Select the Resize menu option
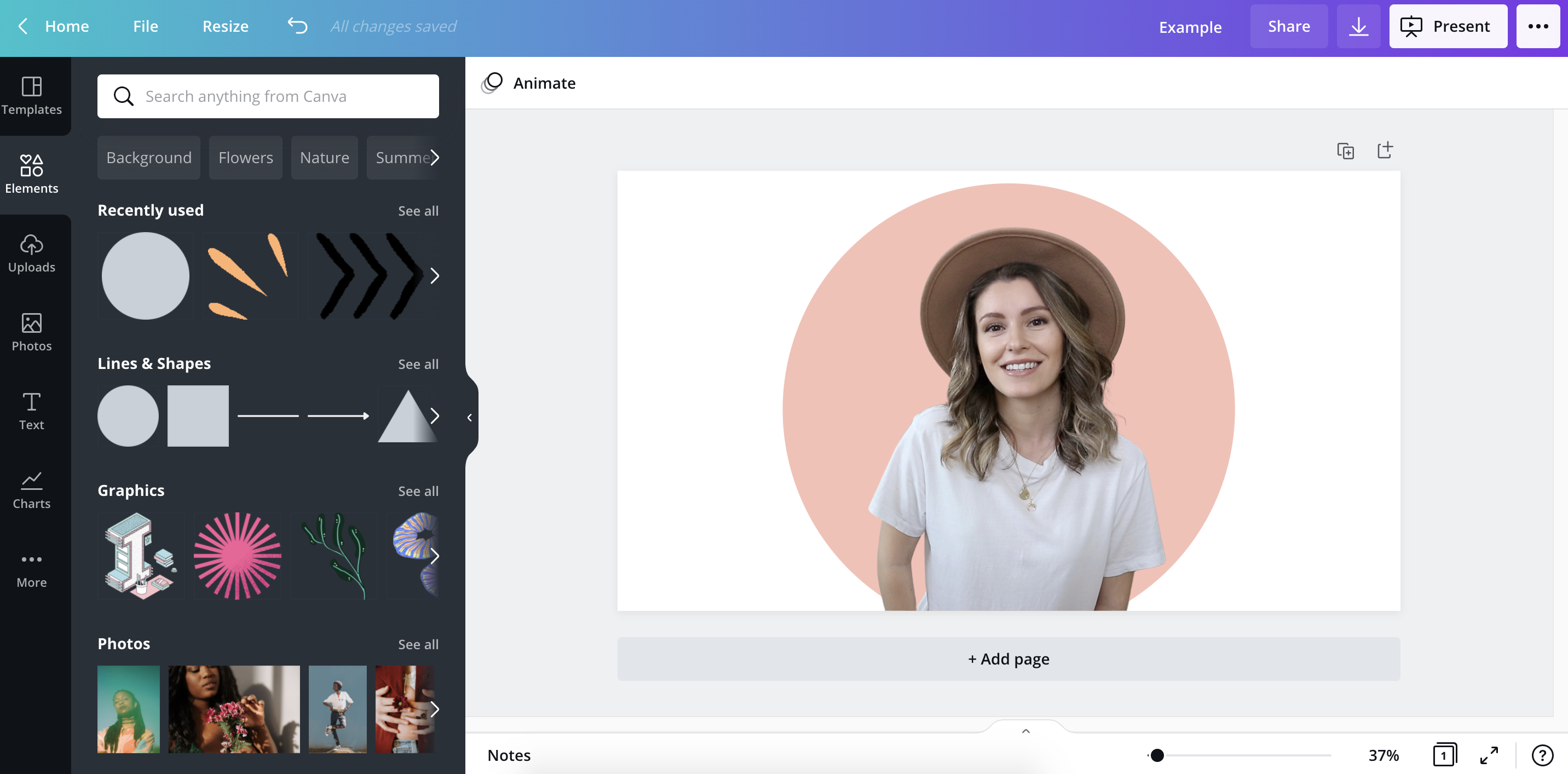 (225, 25)
